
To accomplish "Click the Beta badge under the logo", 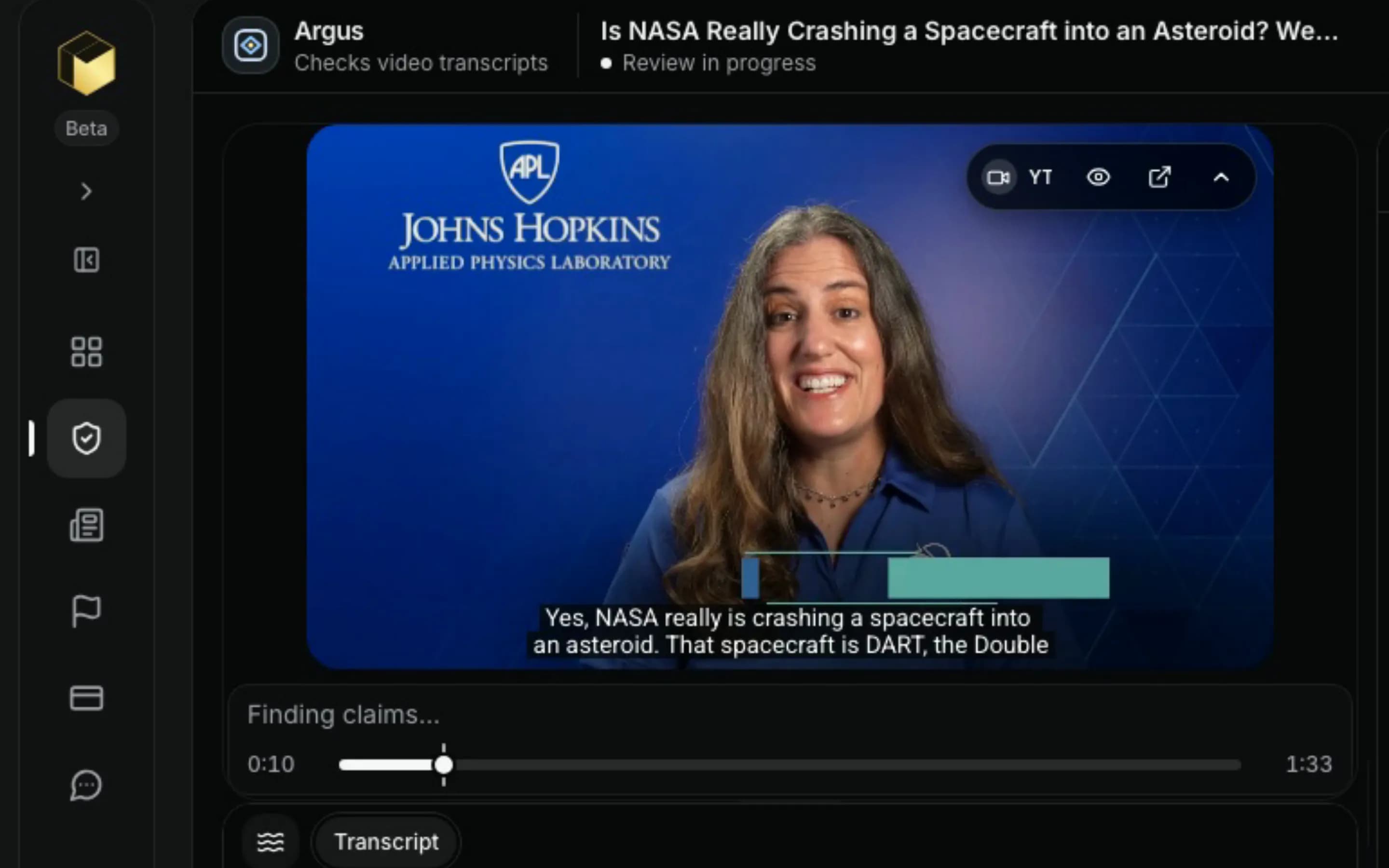I will pos(86,128).
